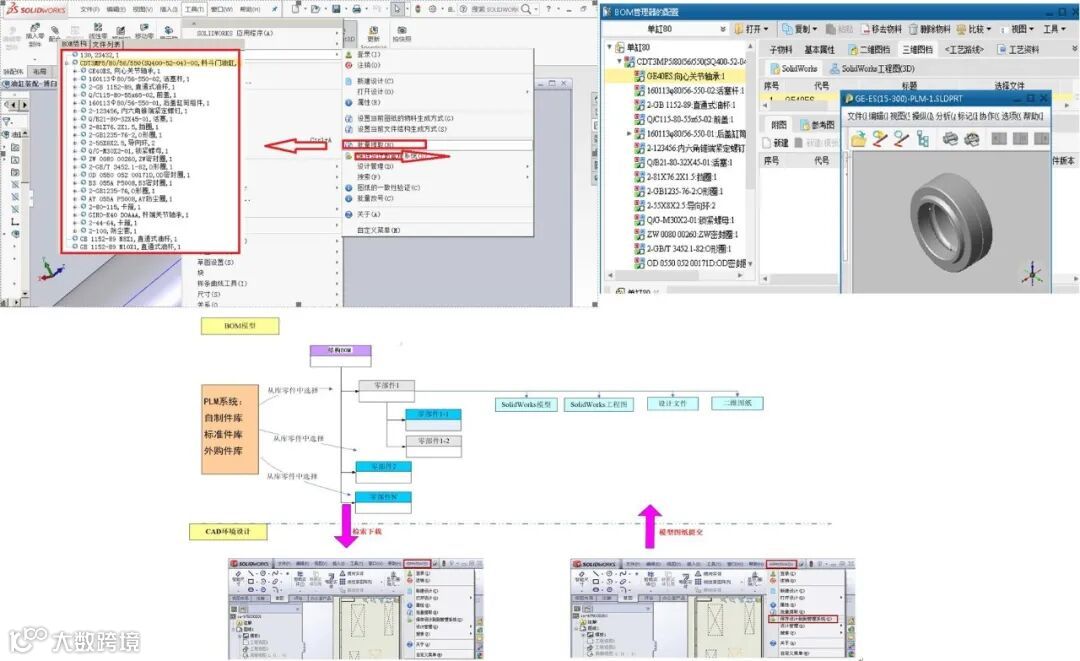Click the New document icon in SolidWorks toolbar

tap(295, 9)
